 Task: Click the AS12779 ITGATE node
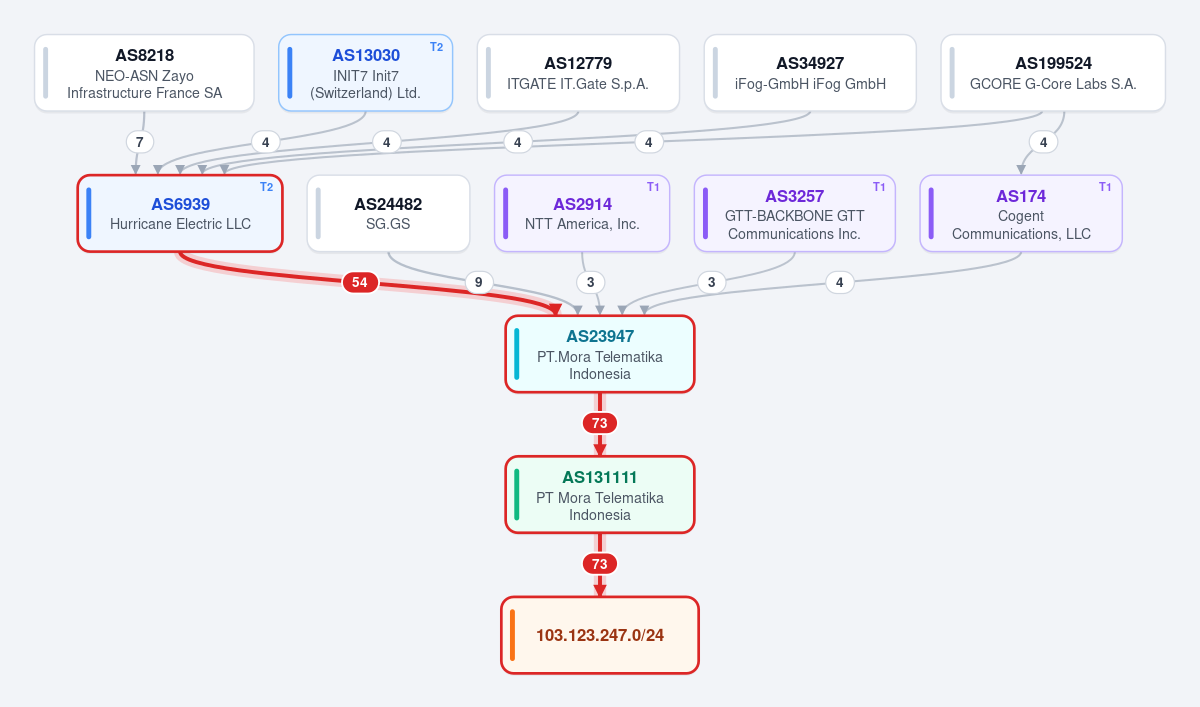click(578, 73)
